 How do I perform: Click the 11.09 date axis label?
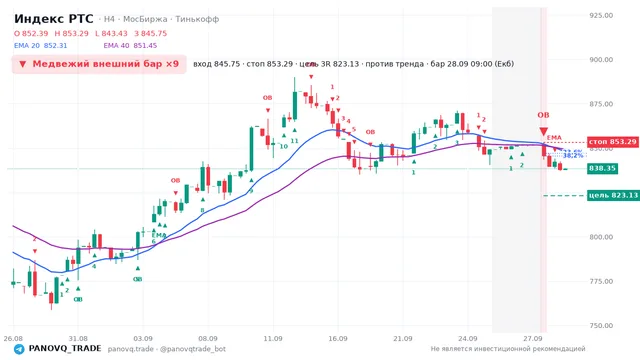[x=273, y=339]
